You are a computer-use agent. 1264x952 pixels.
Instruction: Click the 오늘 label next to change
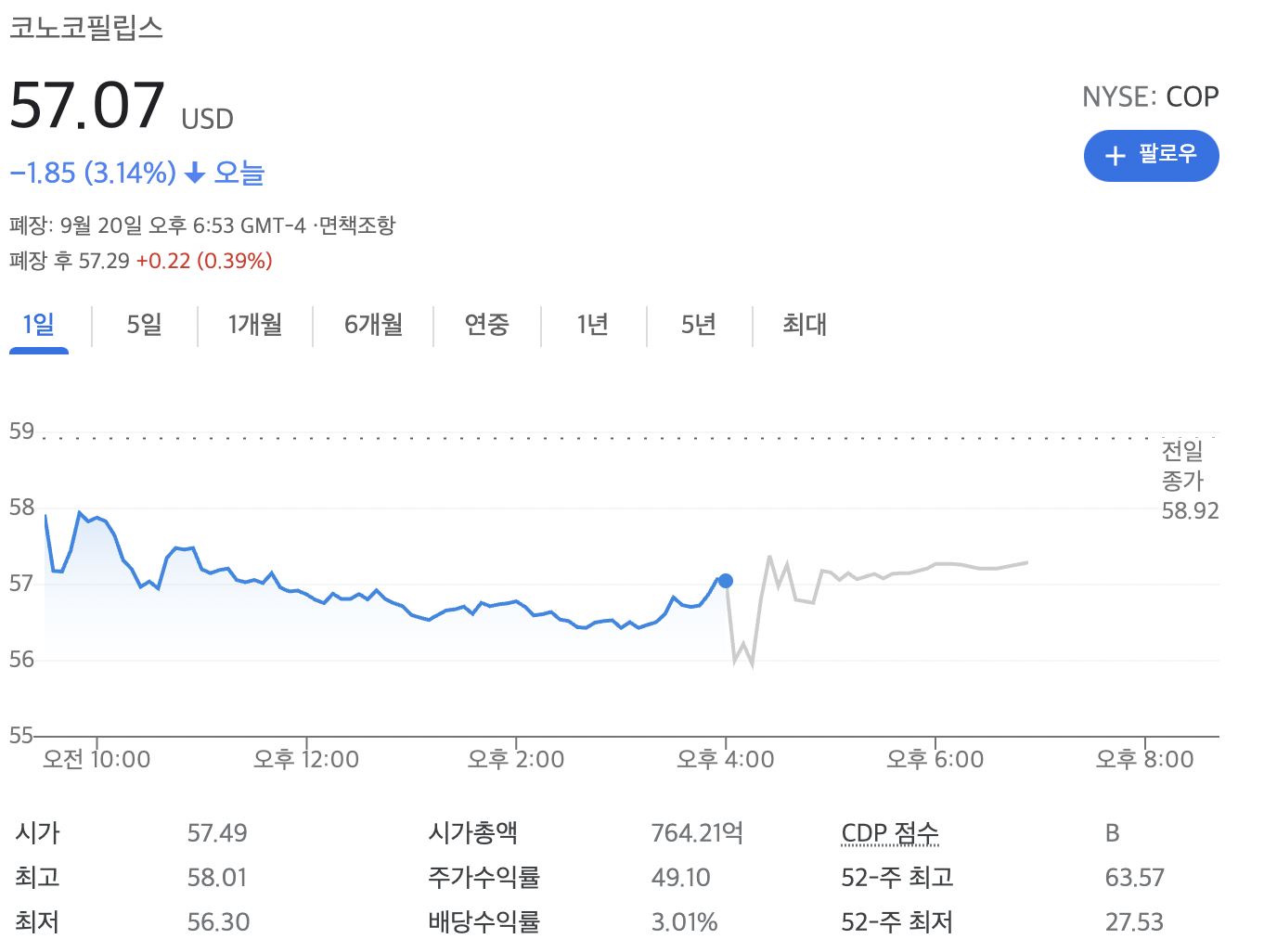(x=239, y=173)
